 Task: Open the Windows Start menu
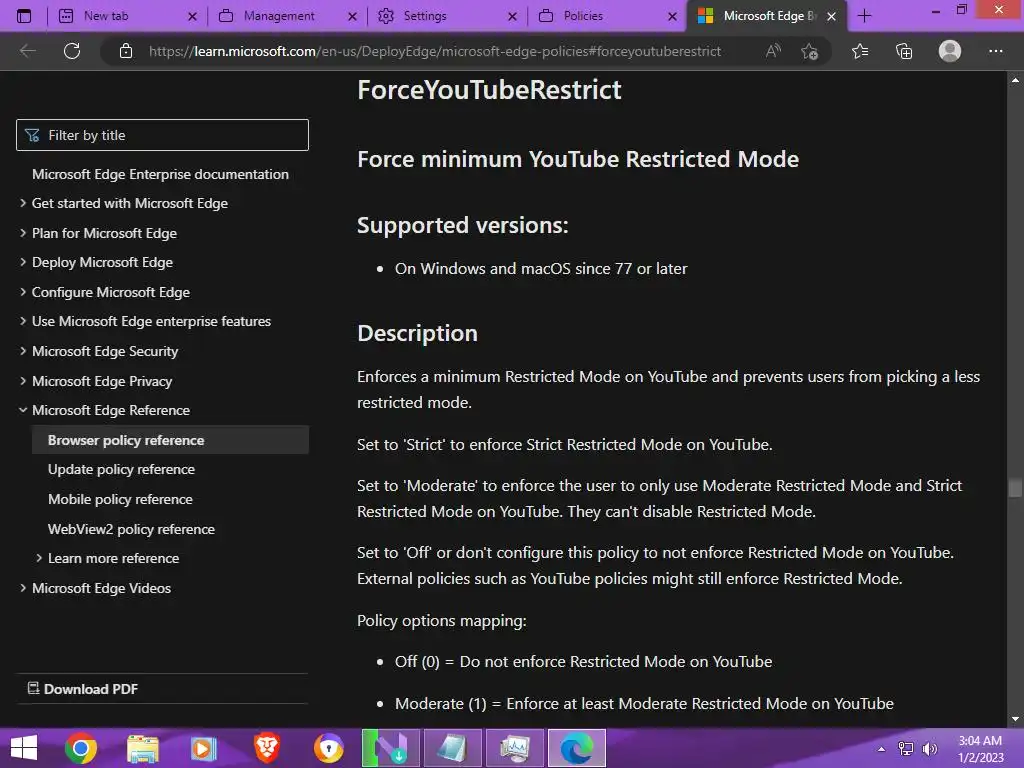pos(24,748)
